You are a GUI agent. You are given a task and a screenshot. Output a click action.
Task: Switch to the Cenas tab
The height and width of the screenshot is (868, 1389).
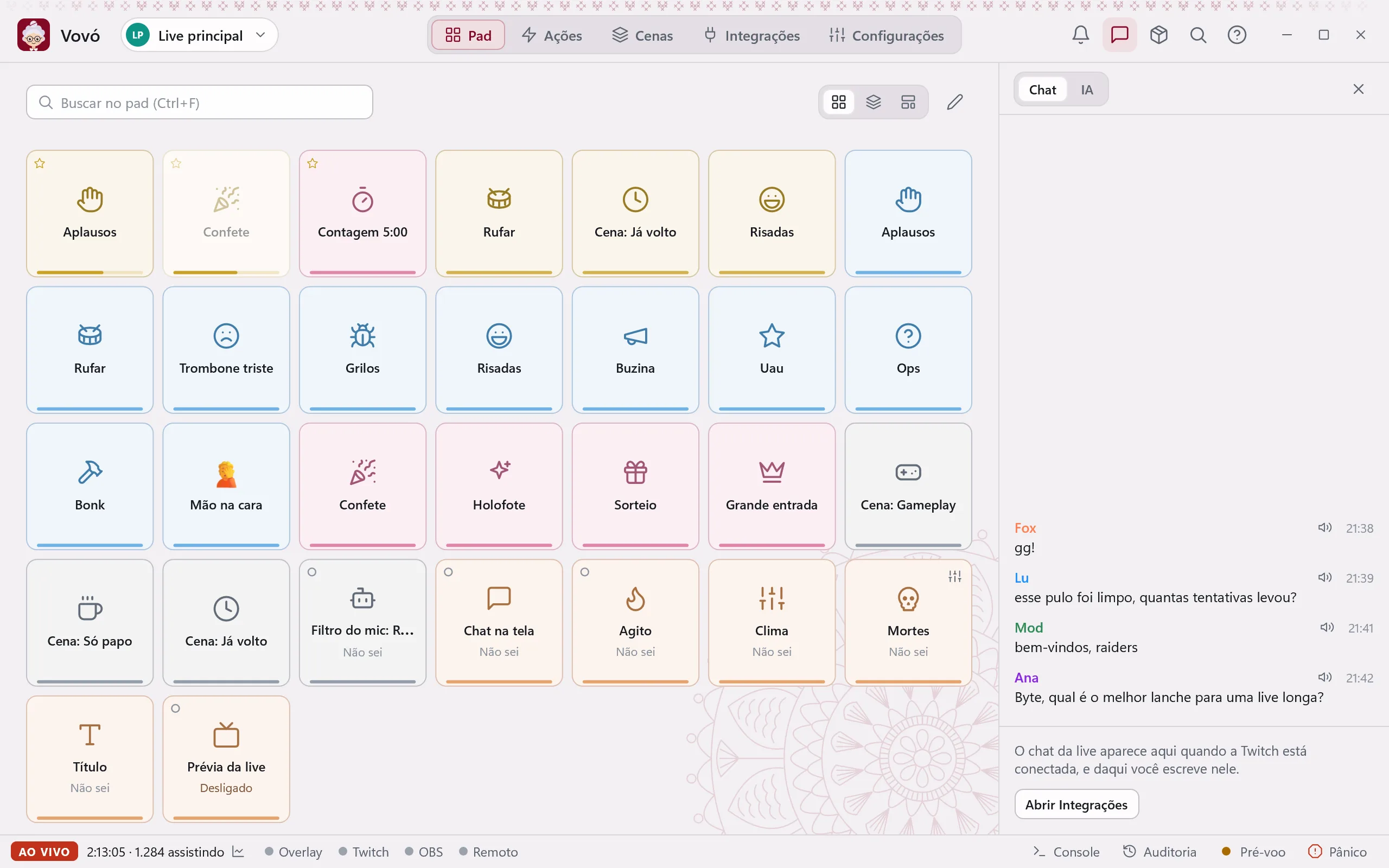[642, 36]
